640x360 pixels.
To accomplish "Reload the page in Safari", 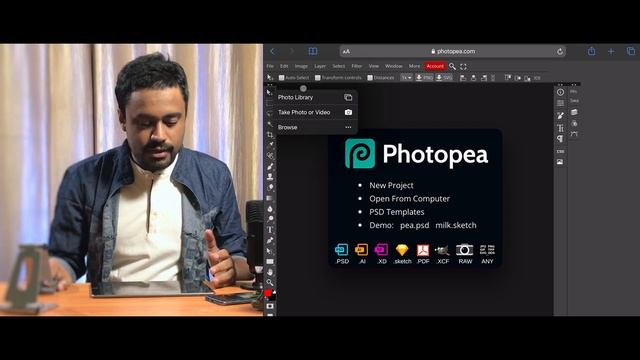I will 560,51.
